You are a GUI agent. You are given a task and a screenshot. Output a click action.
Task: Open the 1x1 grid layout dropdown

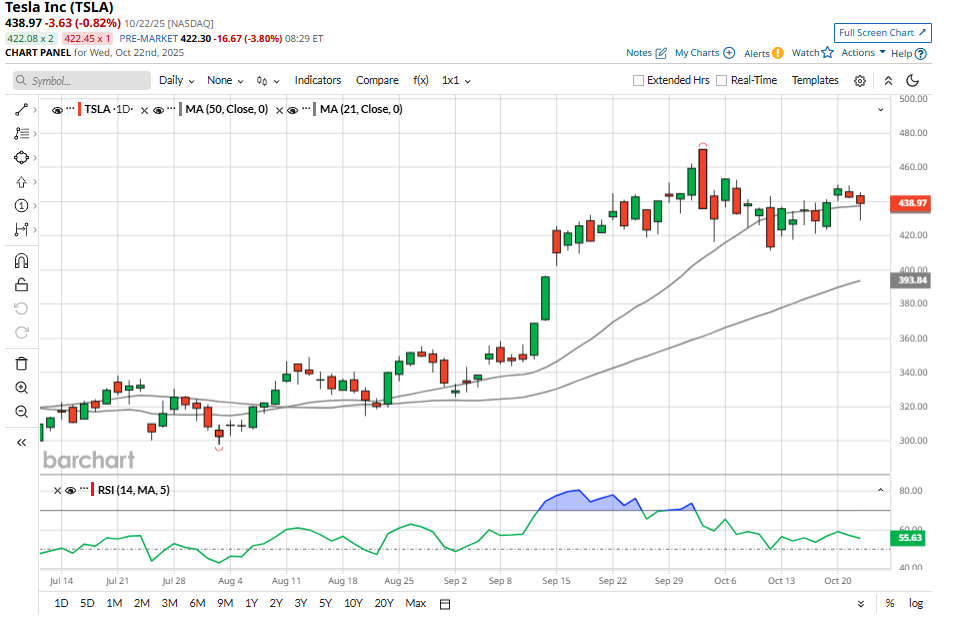tap(456, 80)
